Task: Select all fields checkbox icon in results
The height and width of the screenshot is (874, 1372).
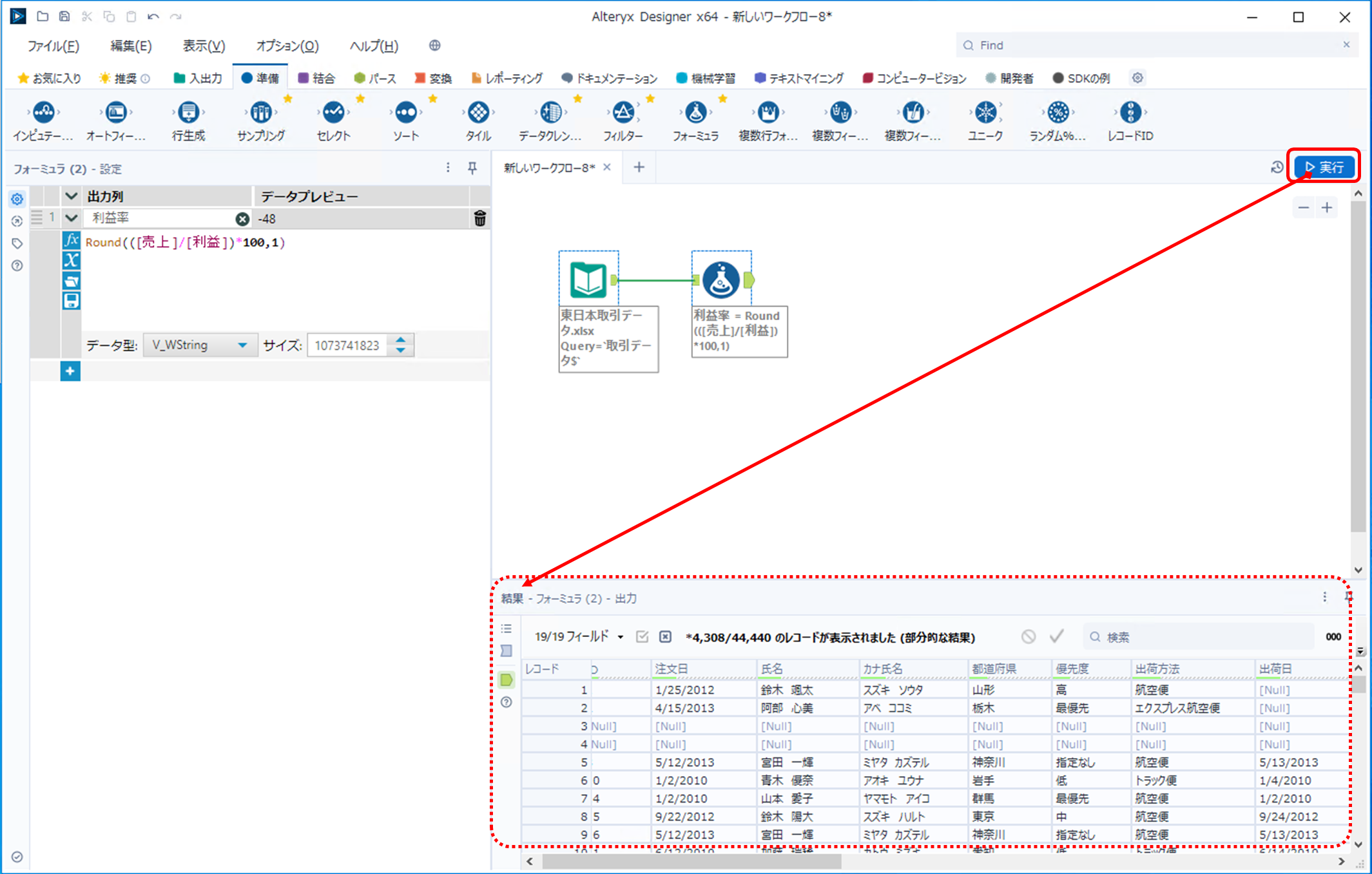Action: pos(642,637)
